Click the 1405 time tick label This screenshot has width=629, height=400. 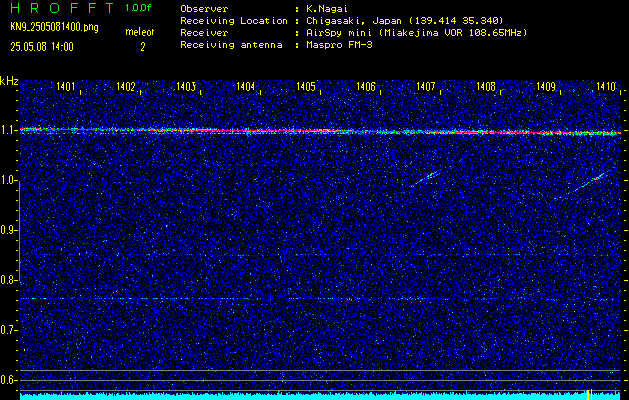pyautogui.click(x=306, y=86)
